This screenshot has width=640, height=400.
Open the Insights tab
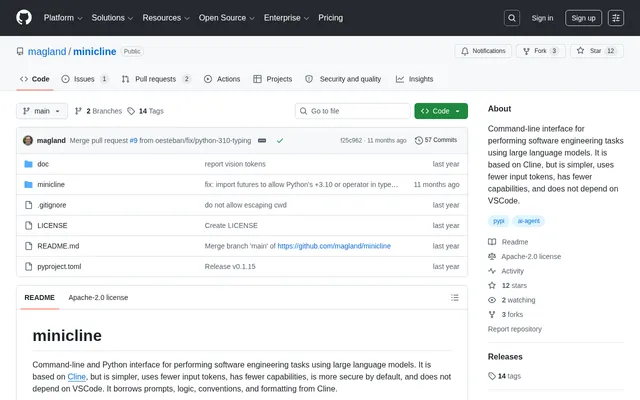tap(415, 79)
